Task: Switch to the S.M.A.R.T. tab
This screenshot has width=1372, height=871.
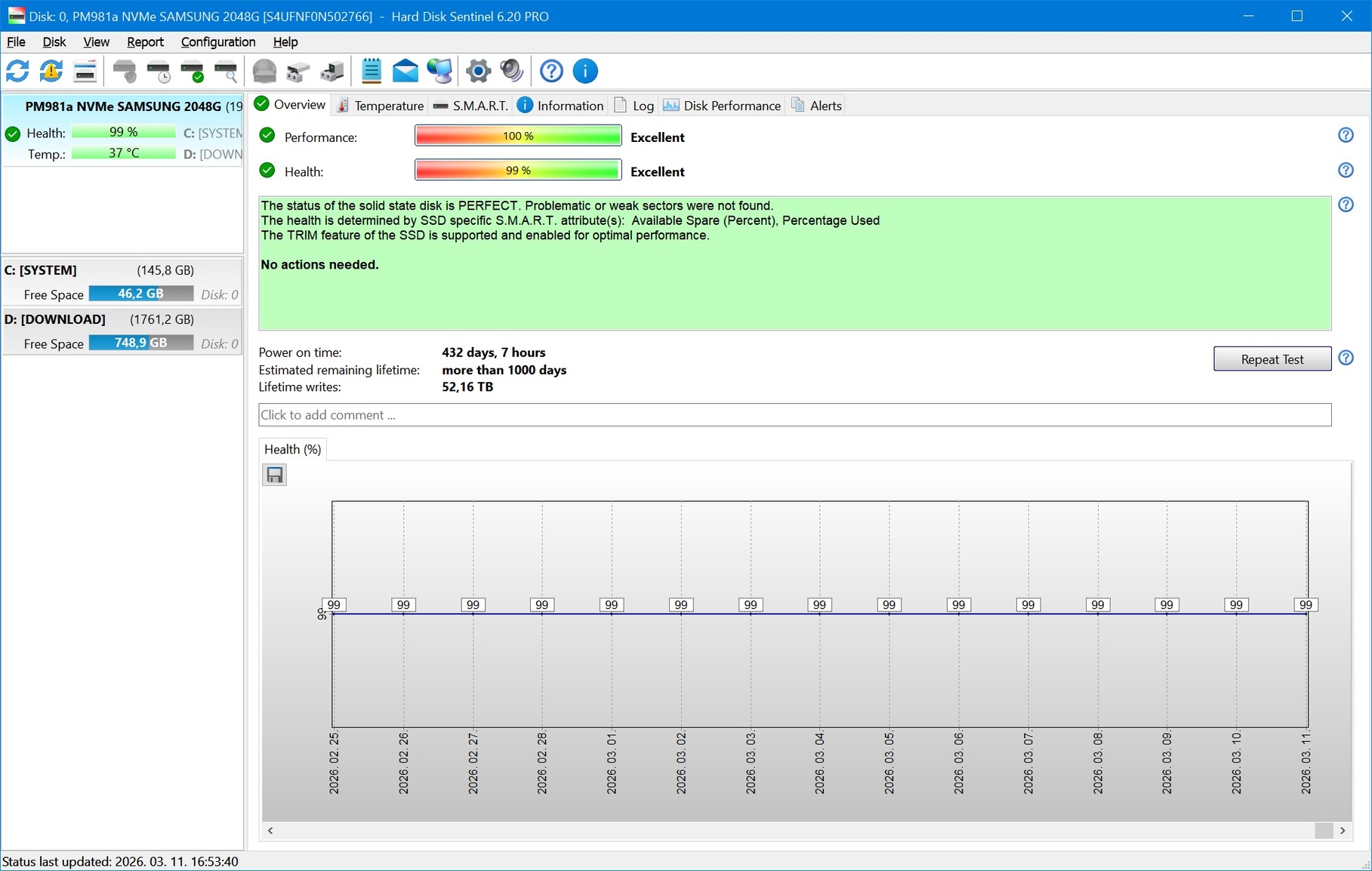Action: coord(471,106)
